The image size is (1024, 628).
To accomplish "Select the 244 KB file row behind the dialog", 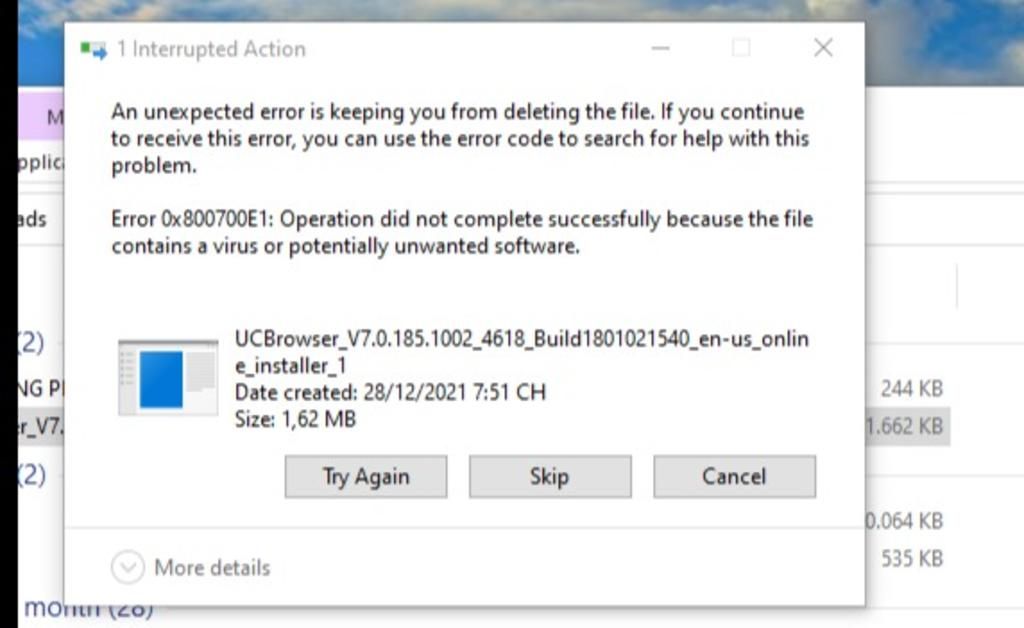I will click(911, 388).
